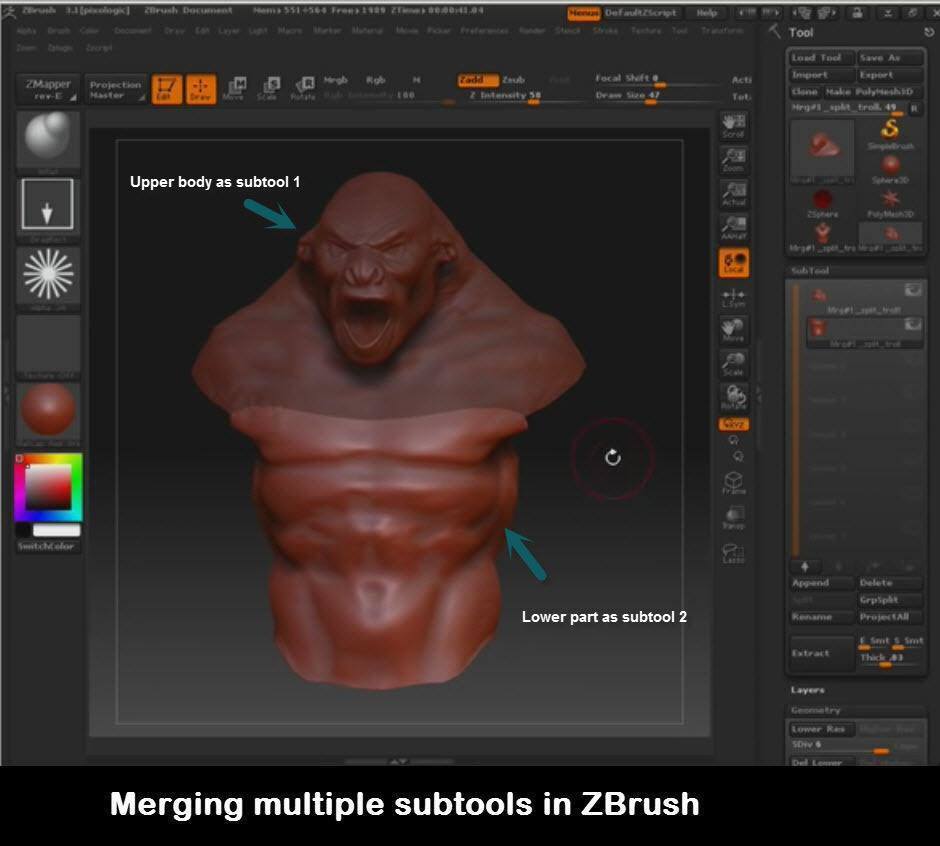The width and height of the screenshot is (940, 846).
Task: Open the empty texture selector slot
Action: pyautogui.click(x=48, y=345)
